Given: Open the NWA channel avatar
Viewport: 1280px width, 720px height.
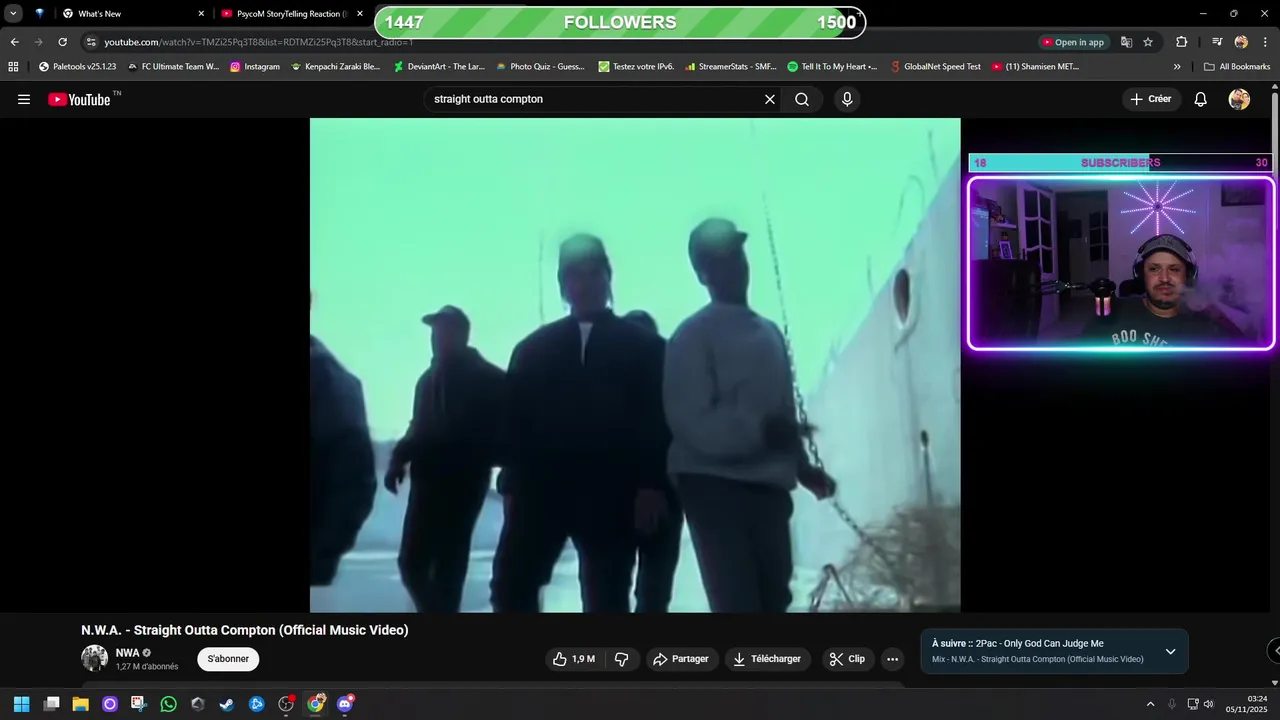Looking at the screenshot, I should pos(95,658).
